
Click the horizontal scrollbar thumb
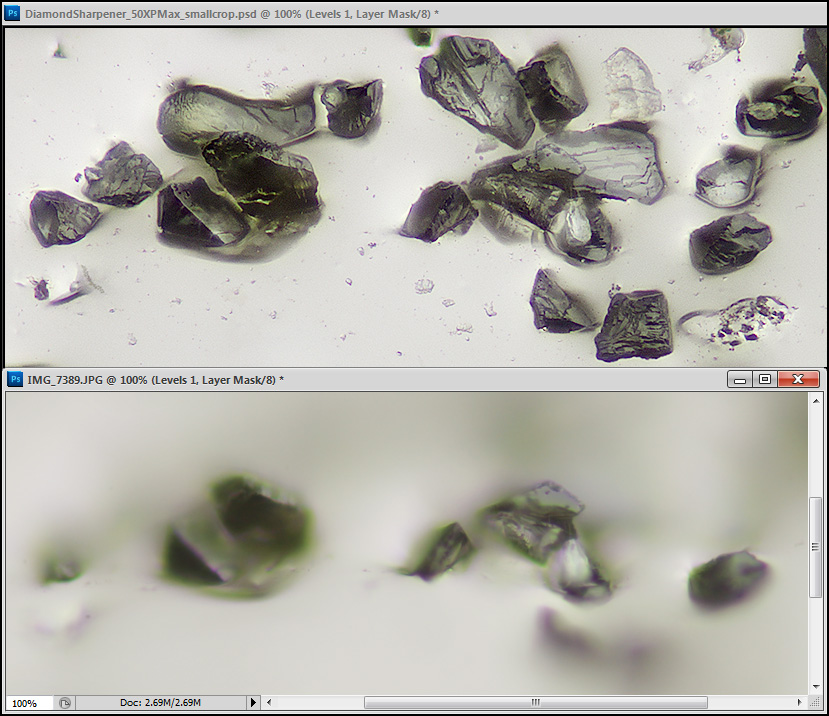tap(536, 703)
